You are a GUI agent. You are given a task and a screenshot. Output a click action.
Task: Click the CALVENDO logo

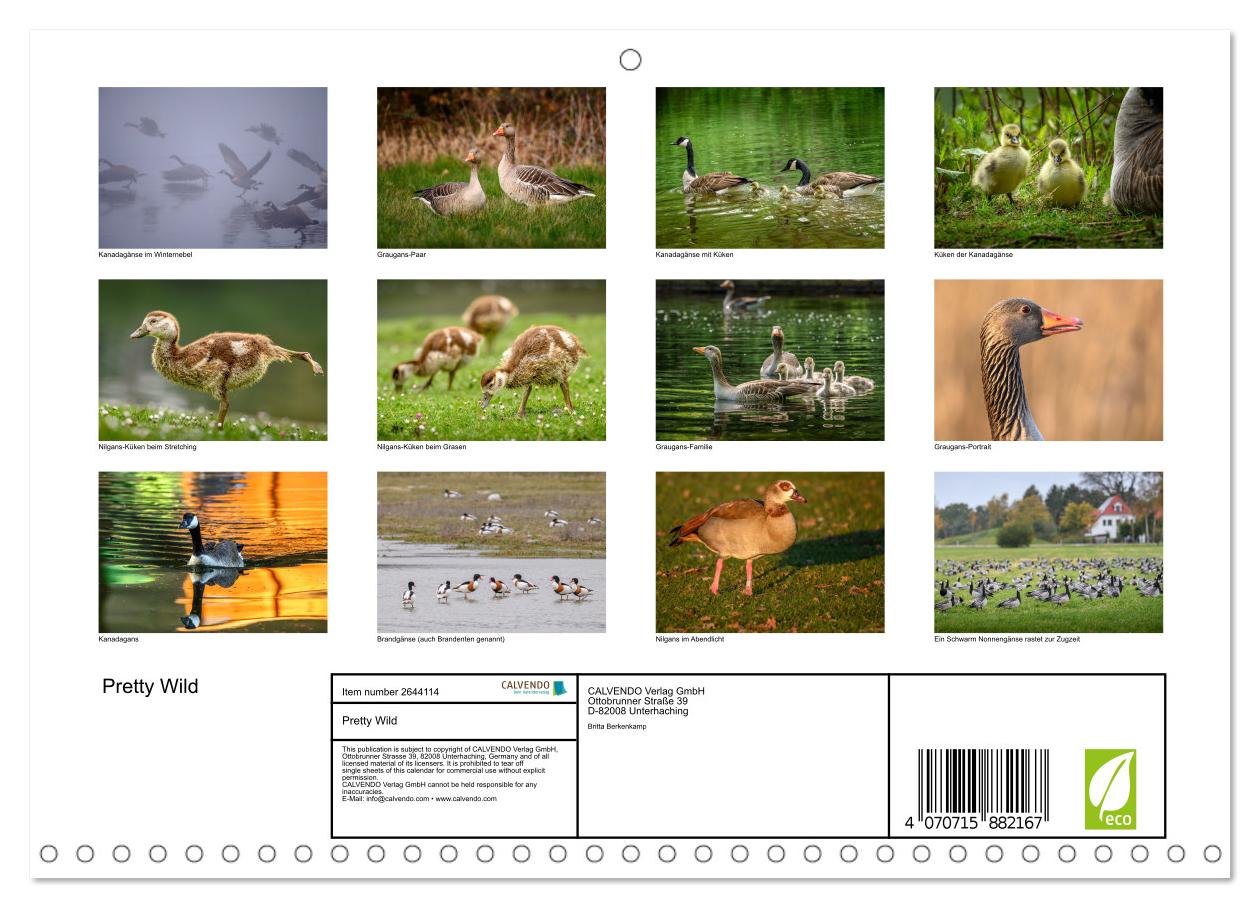[x=534, y=688]
